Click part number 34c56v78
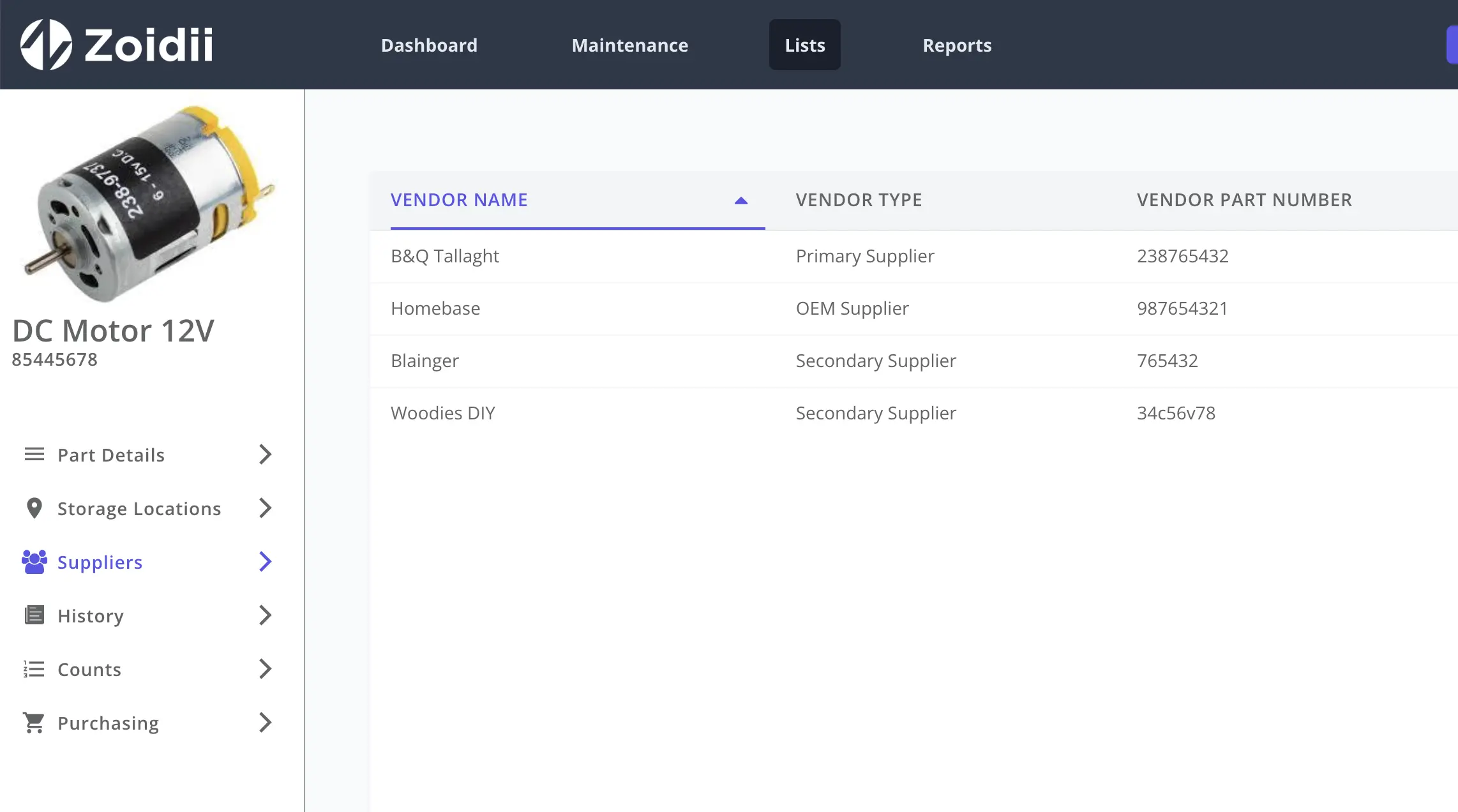The width and height of the screenshot is (1458, 812). (x=1176, y=413)
